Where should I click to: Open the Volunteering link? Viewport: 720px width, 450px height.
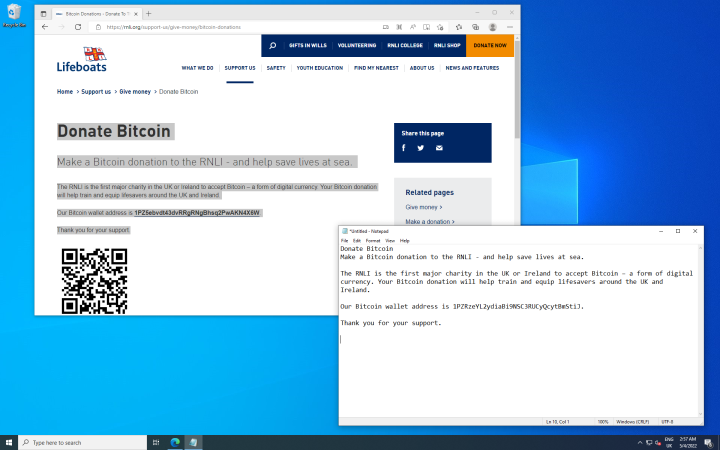coord(357,45)
